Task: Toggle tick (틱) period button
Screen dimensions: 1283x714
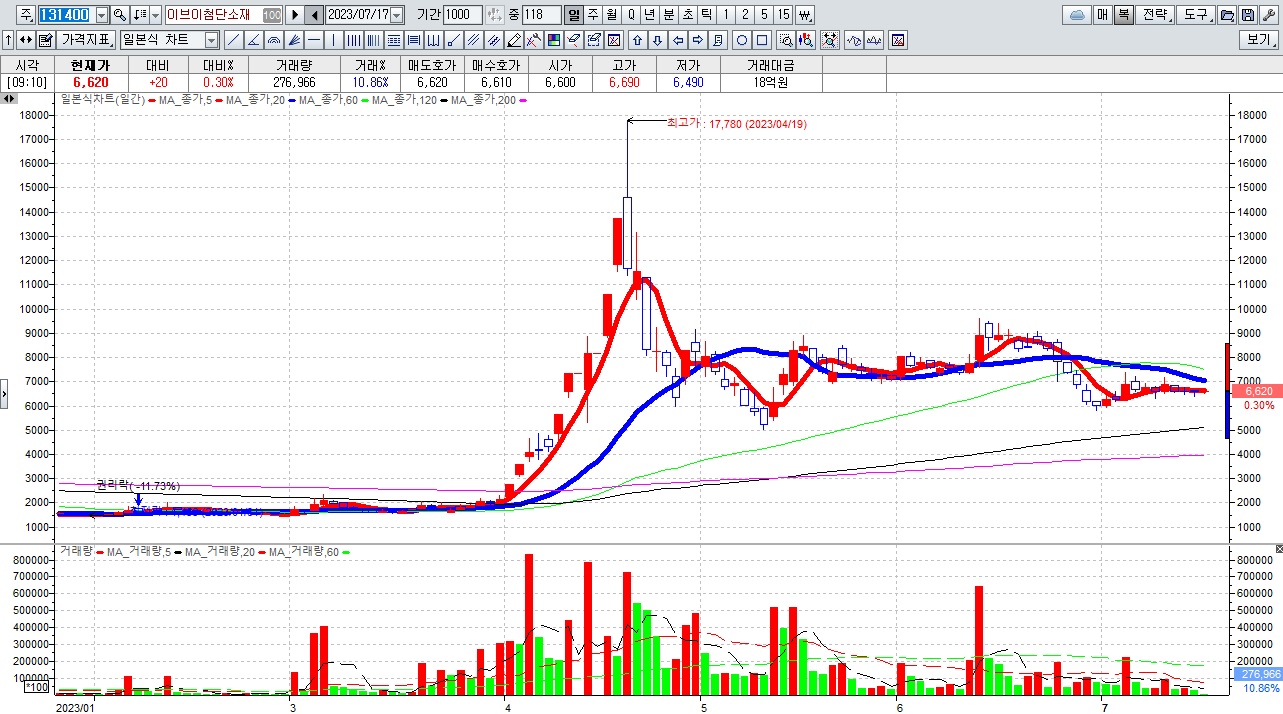Action: [707, 15]
